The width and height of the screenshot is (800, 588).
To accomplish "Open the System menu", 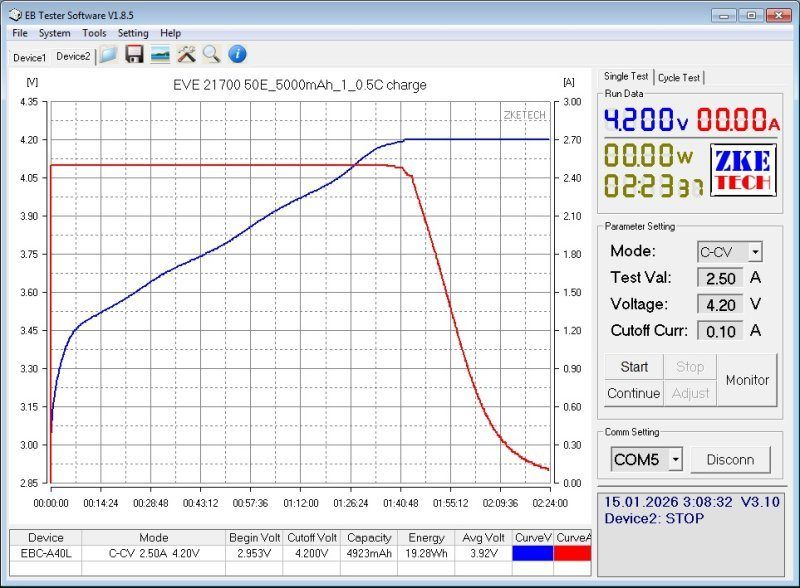I will tap(55, 33).
